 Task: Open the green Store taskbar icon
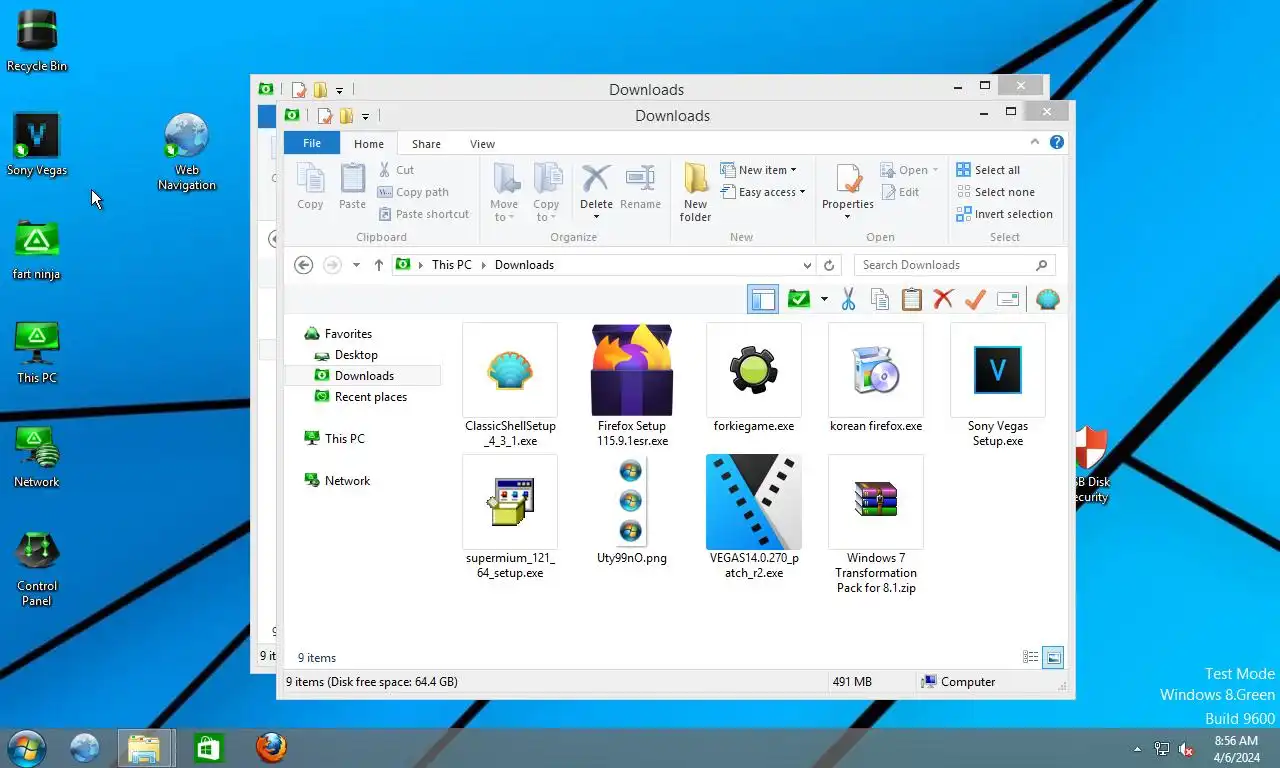click(x=209, y=748)
